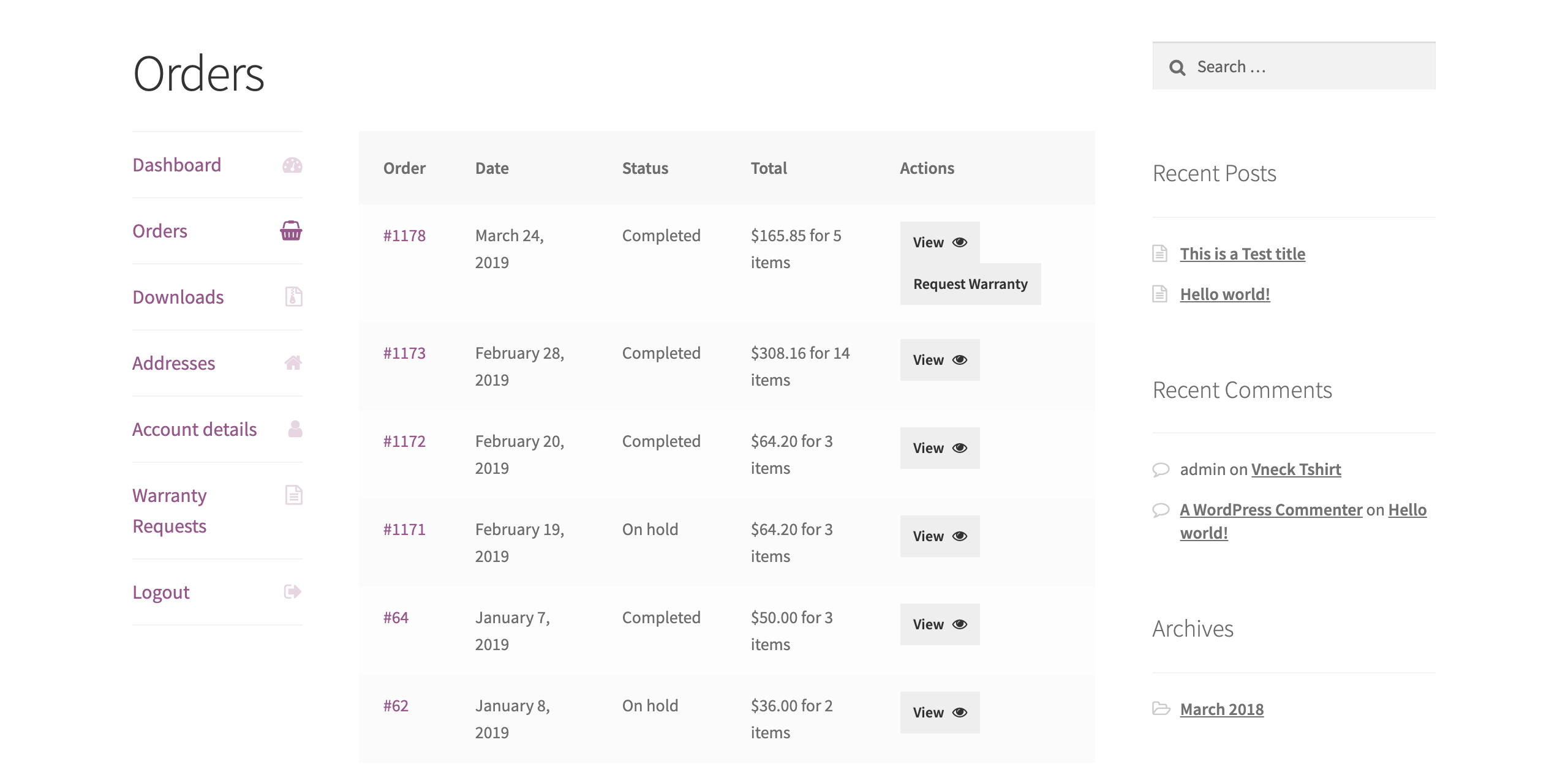This screenshot has height=775, width=1568.
Task: View order #1171 on hold
Action: pos(939,536)
